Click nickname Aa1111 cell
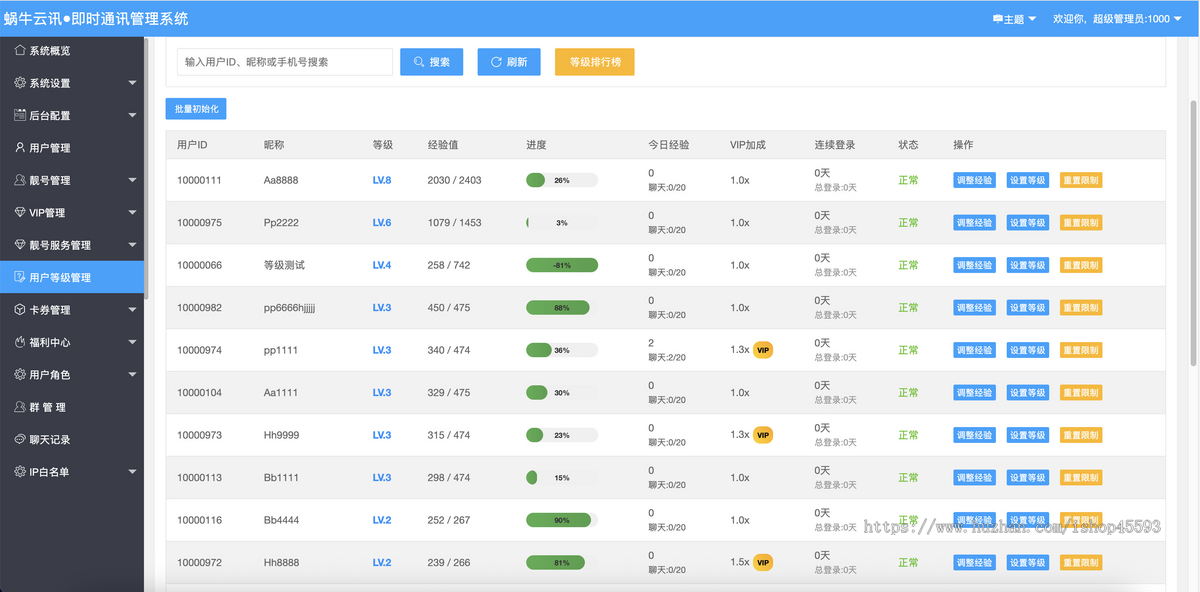This screenshot has height=592, width=1200. tap(281, 393)
